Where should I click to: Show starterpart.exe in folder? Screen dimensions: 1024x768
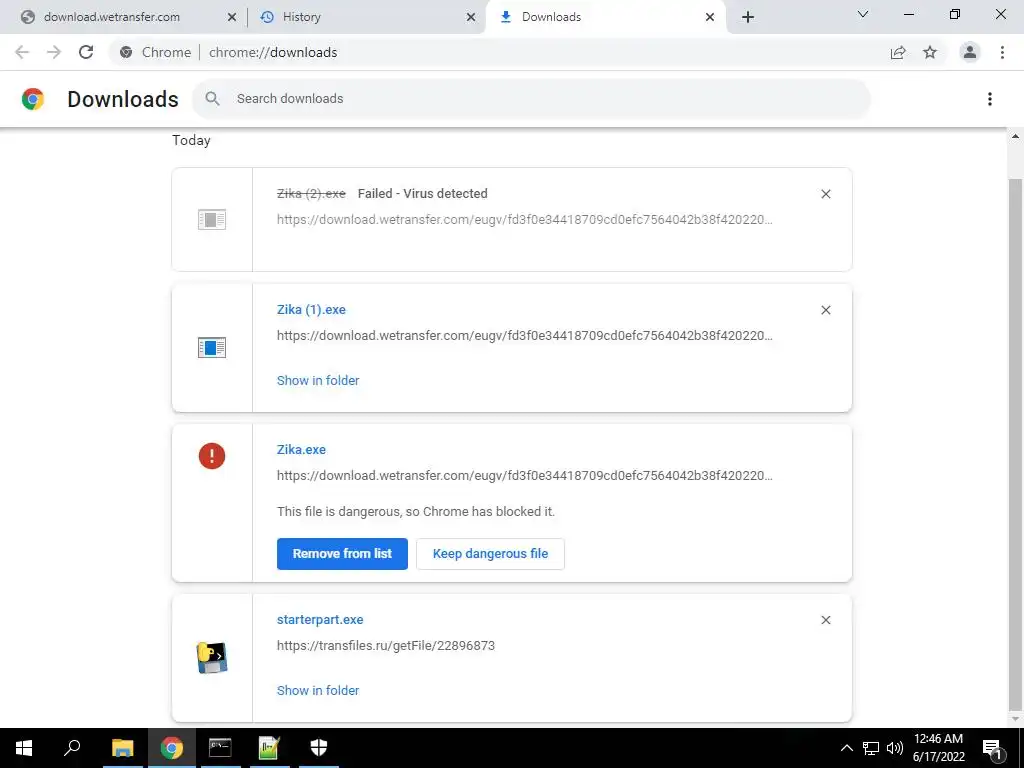coord(318,690)
